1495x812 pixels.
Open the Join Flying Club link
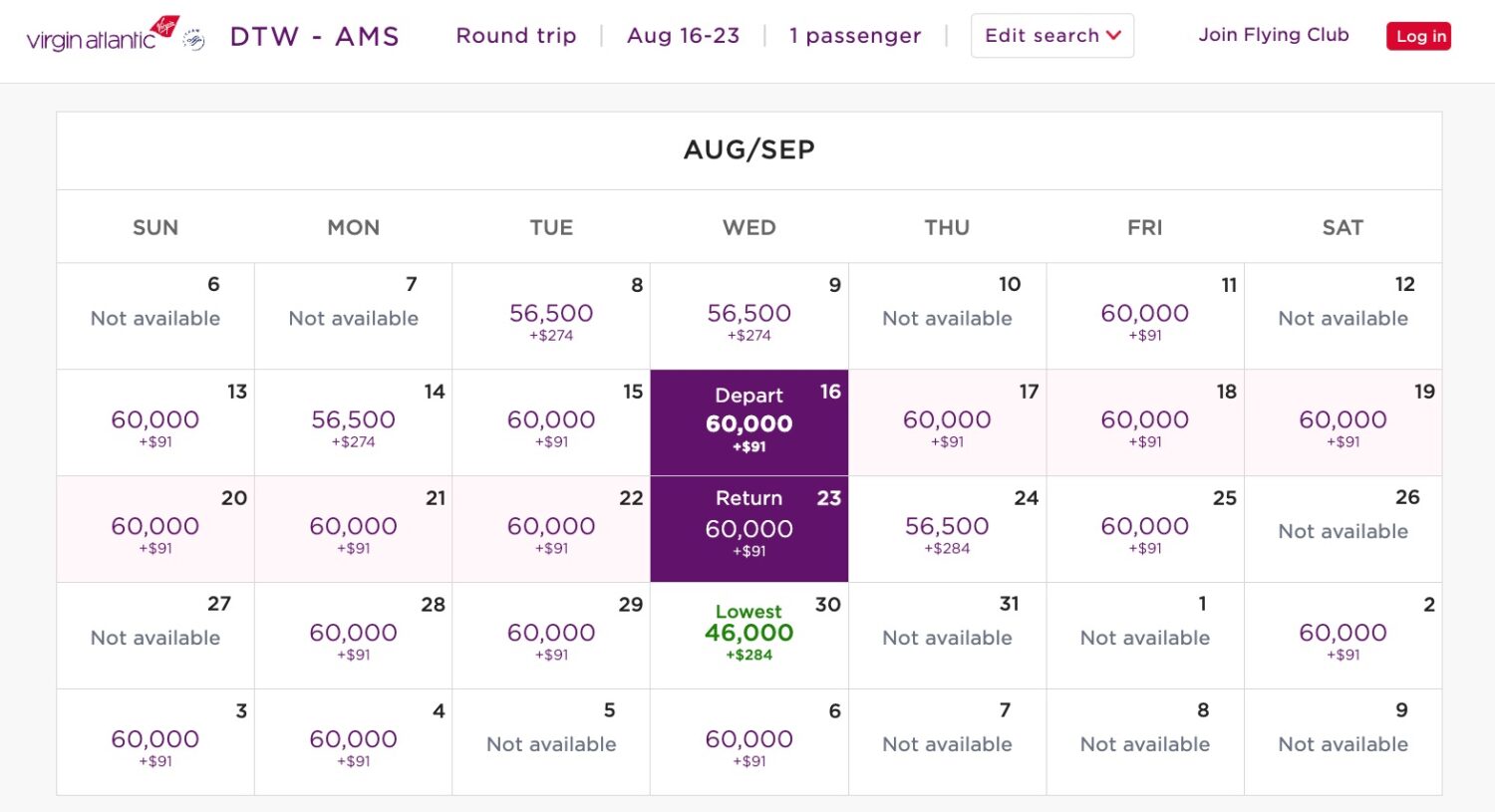(1274, 35)
